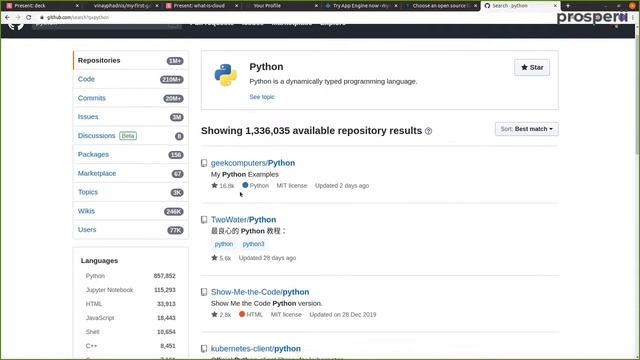Click 'Updated 28 days ago' text
Image resolution: width=640 pixels, height=360 pixels.
click(267, 258)
